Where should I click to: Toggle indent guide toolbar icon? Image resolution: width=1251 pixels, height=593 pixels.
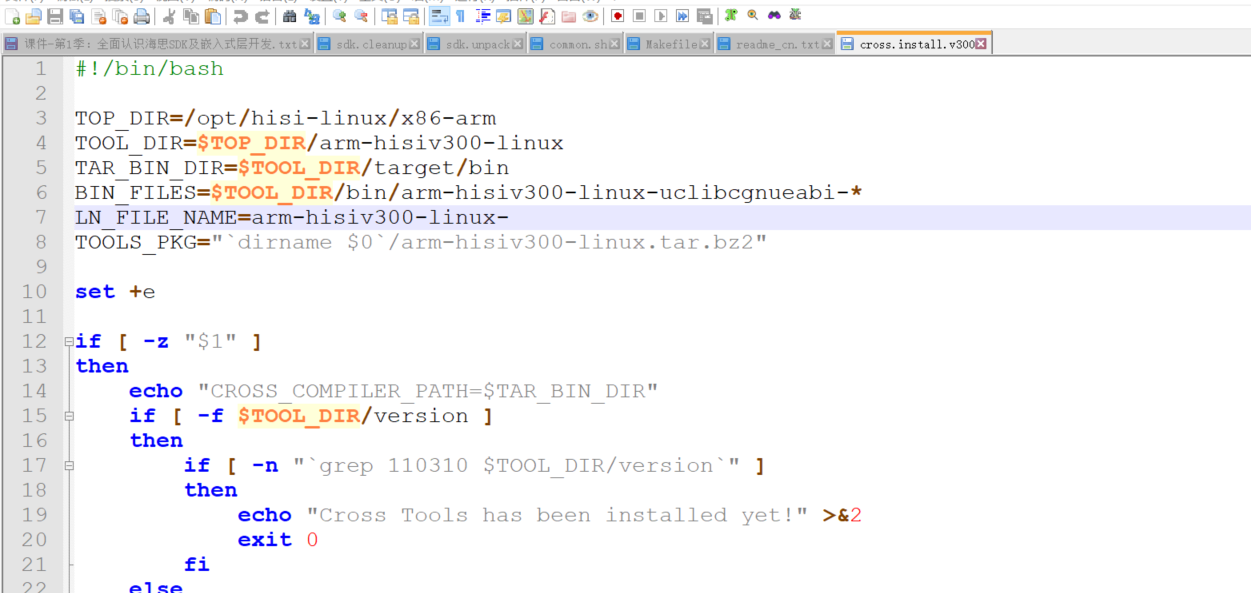pyautogui.click(x=484, y=16)
